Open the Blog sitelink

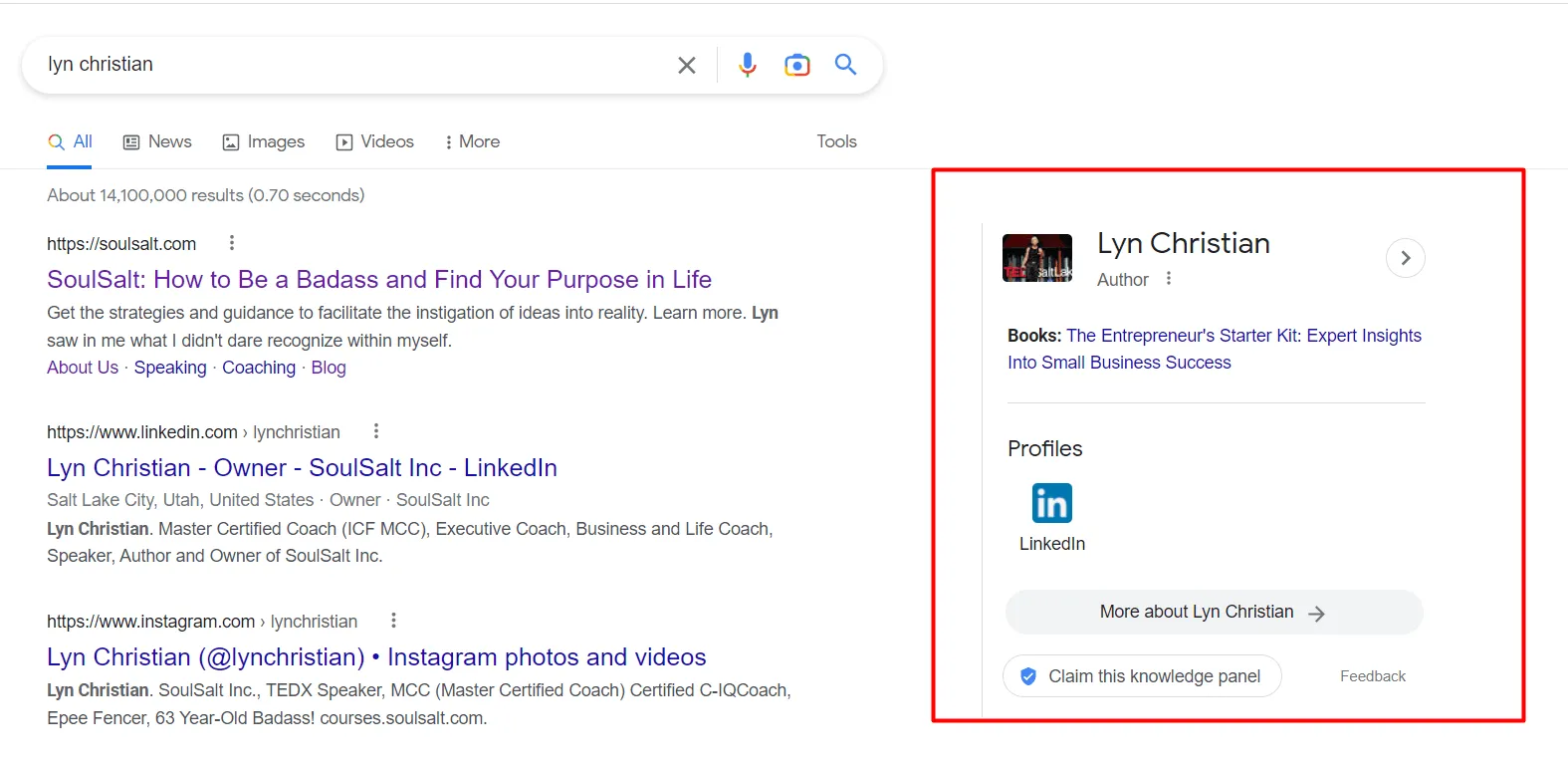[329, 368]
